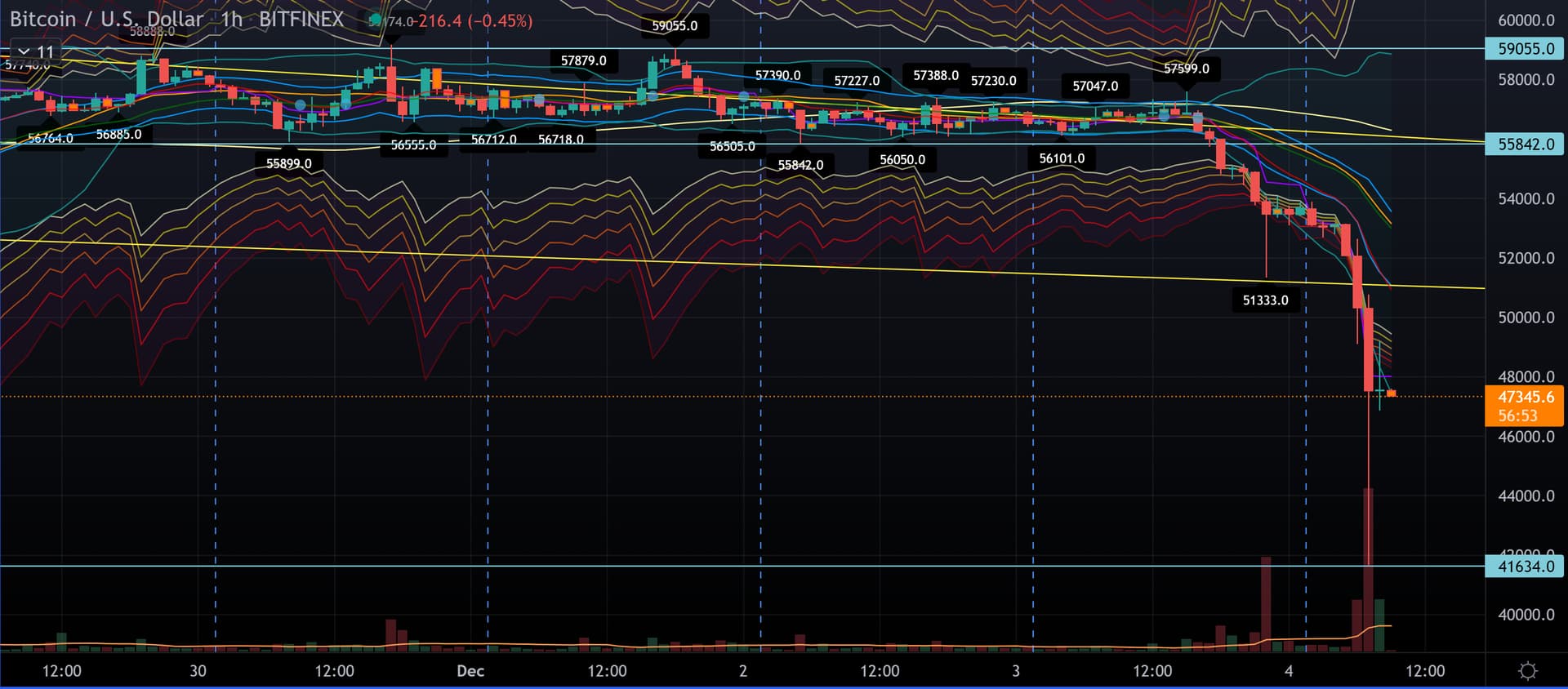Click the BITFINEX exchange label
The image size is (1568, 689).
point(301,20)
